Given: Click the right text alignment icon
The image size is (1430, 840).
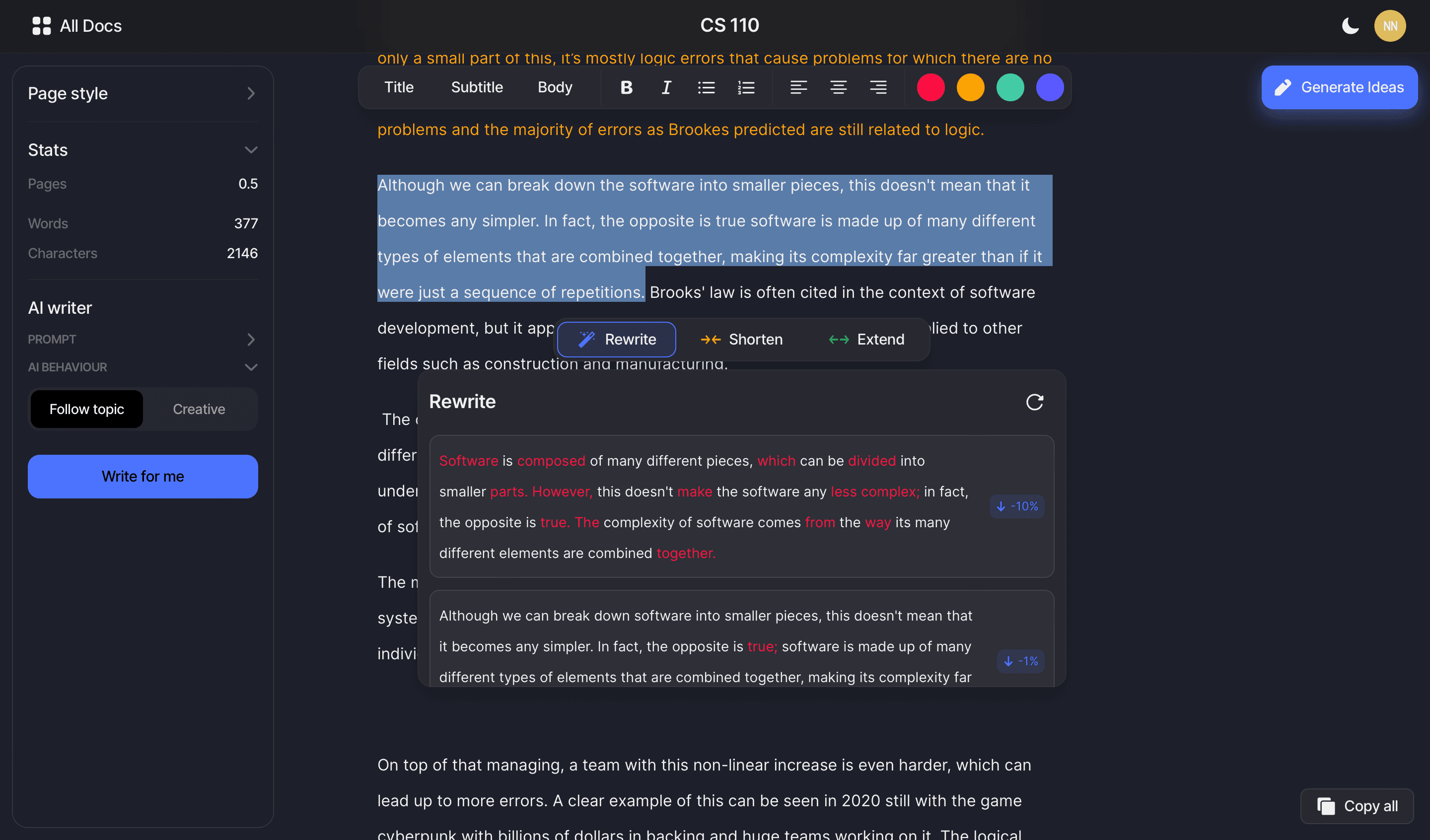Looking at the screenshot, I should pyautogui.click(x=878, y=87).
